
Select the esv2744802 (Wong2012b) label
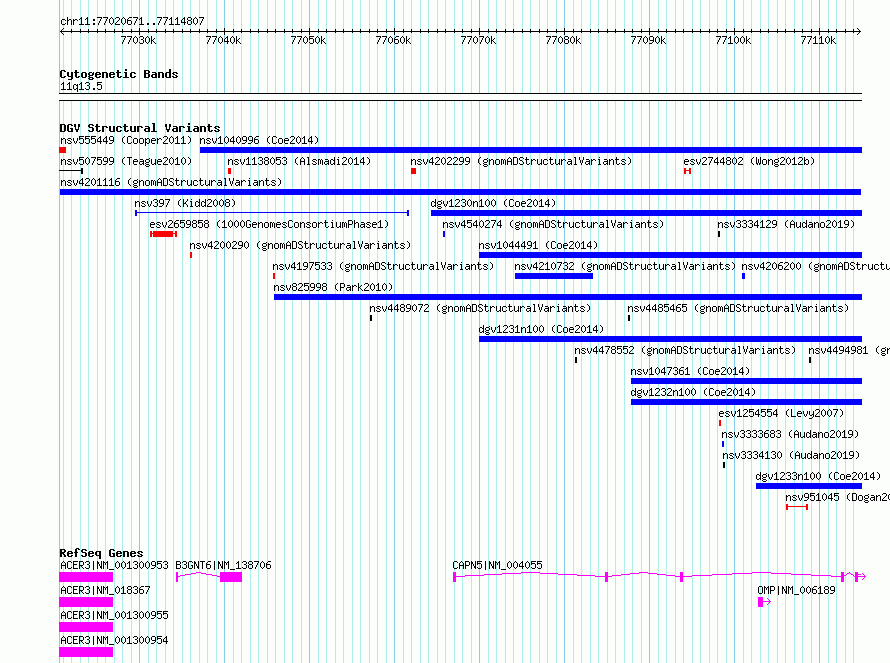pyautogui.click(x=749, y=161)
